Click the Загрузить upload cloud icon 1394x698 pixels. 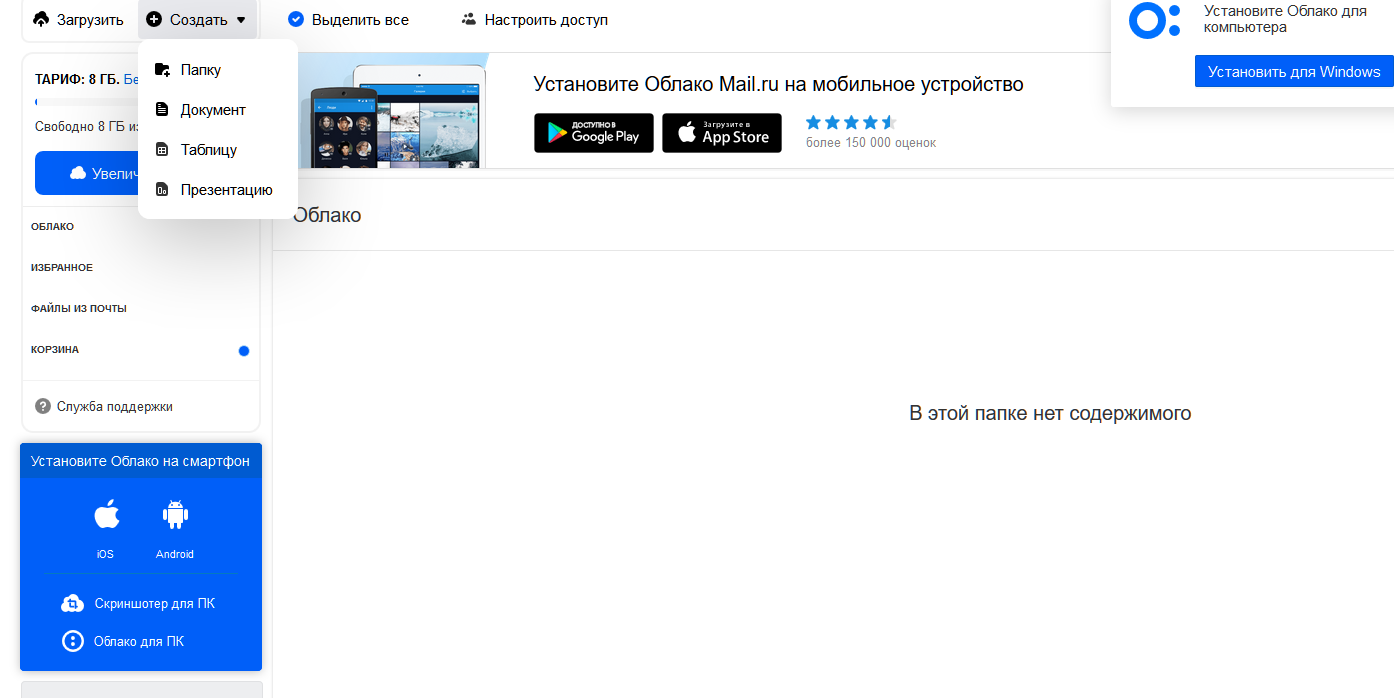pyautogui.click(x=41, y=20)
